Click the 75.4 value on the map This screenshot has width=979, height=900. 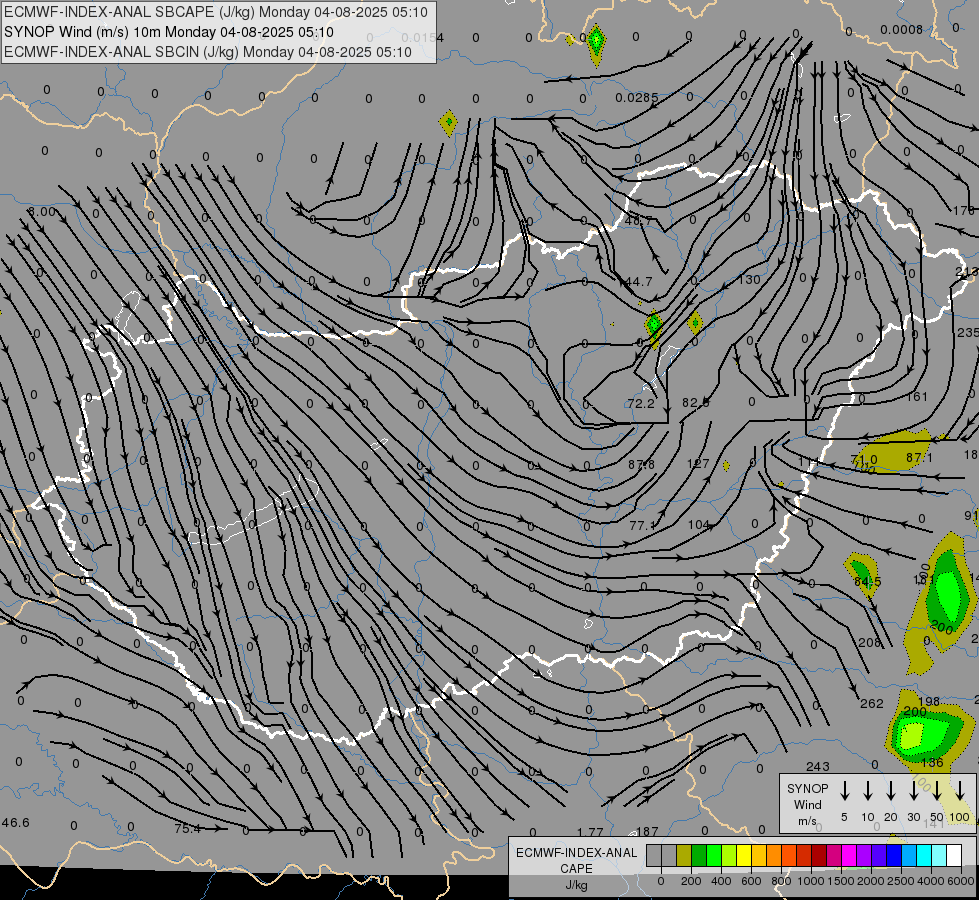click(188, 829)
